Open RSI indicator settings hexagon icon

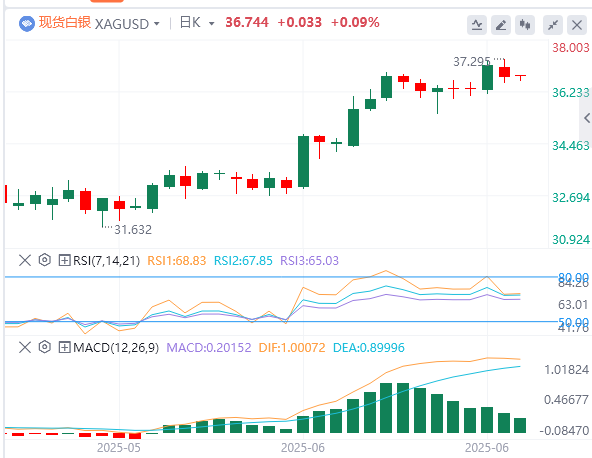pyautogui.click(x=45, y=260)
